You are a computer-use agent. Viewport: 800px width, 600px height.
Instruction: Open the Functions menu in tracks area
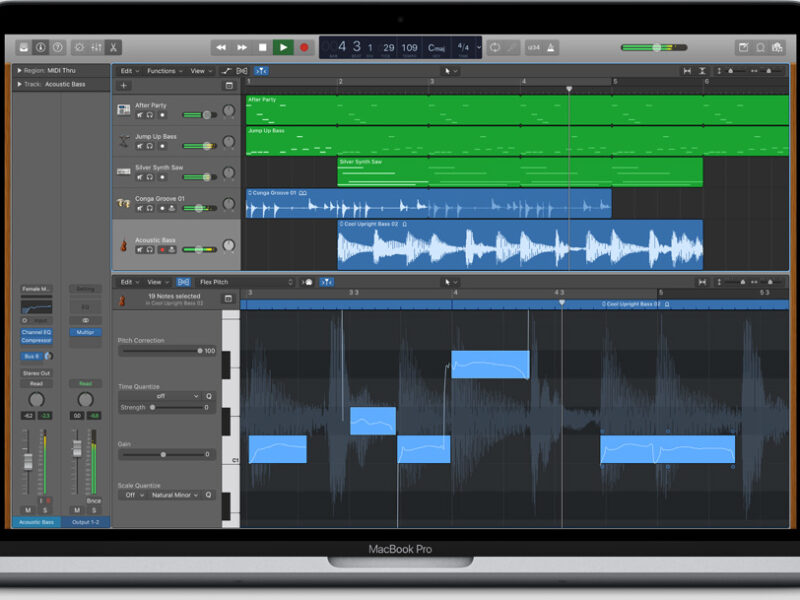[163, 71]
